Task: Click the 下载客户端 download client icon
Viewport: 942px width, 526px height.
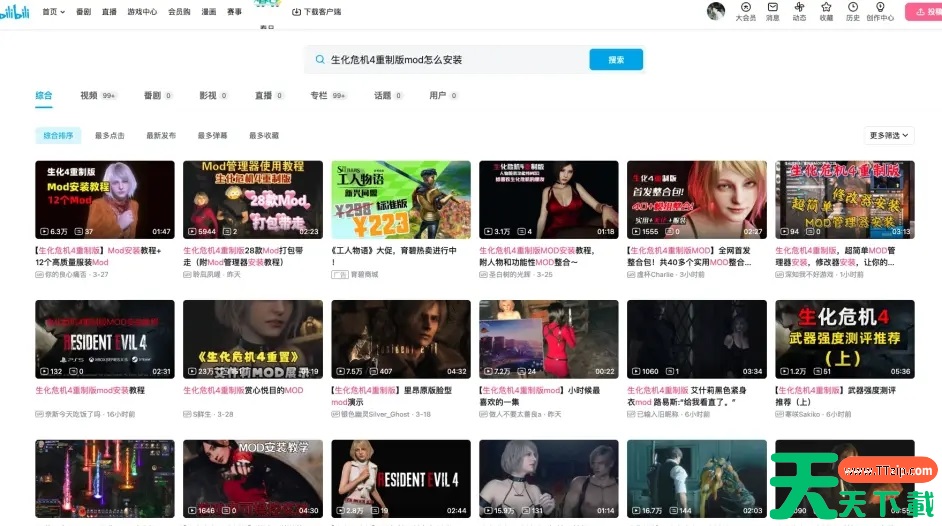Action: pyautogui.click(x=317, y=11)
